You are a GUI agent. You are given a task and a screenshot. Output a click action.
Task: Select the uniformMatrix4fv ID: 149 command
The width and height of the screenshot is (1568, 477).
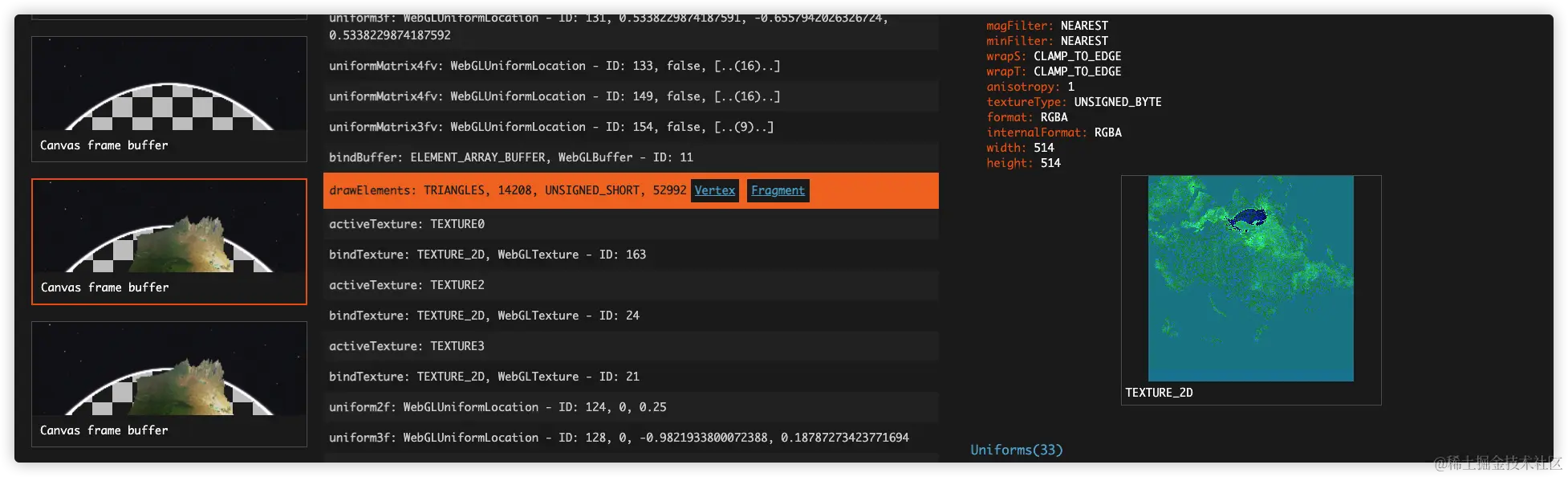click(x=631, y=96)
